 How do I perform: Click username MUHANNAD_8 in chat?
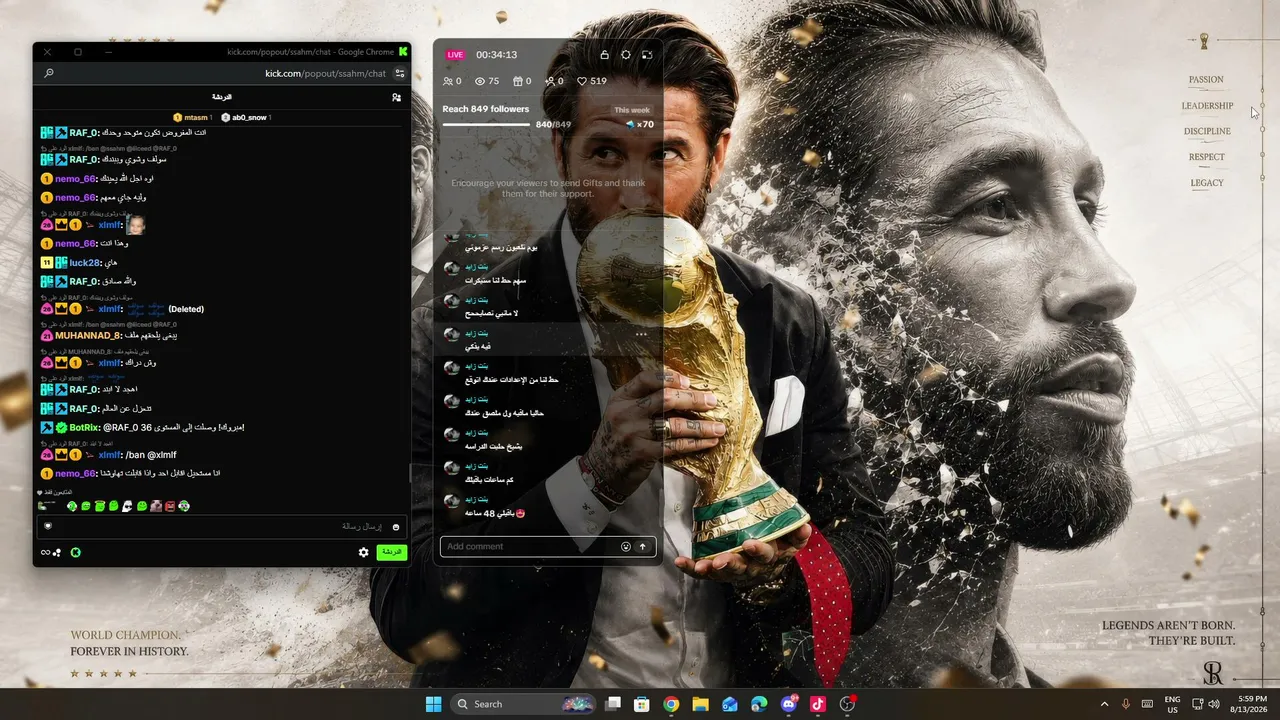[88, 336]
